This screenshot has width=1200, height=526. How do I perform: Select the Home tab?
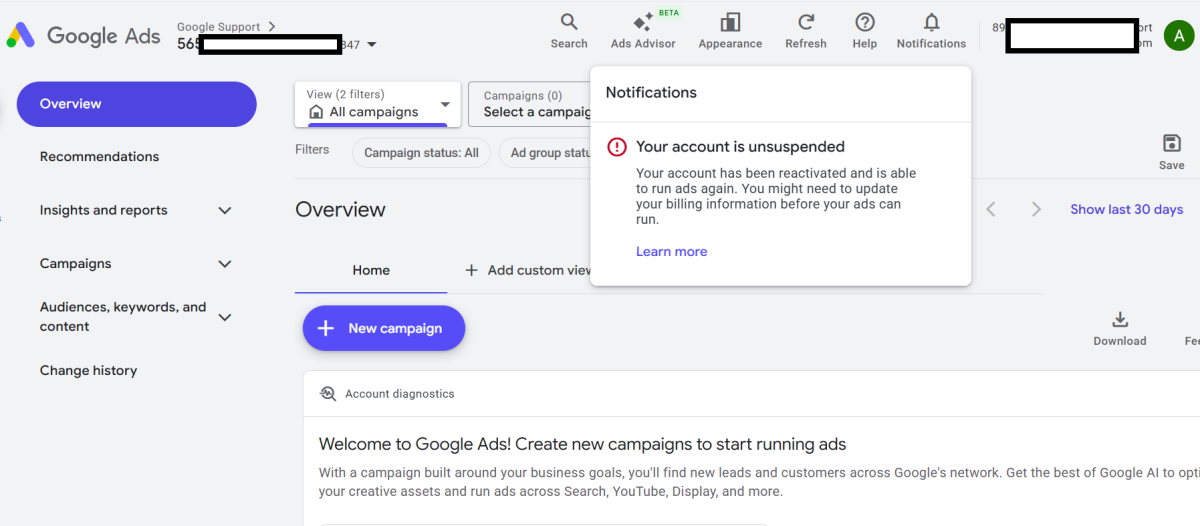pos(371,270)
